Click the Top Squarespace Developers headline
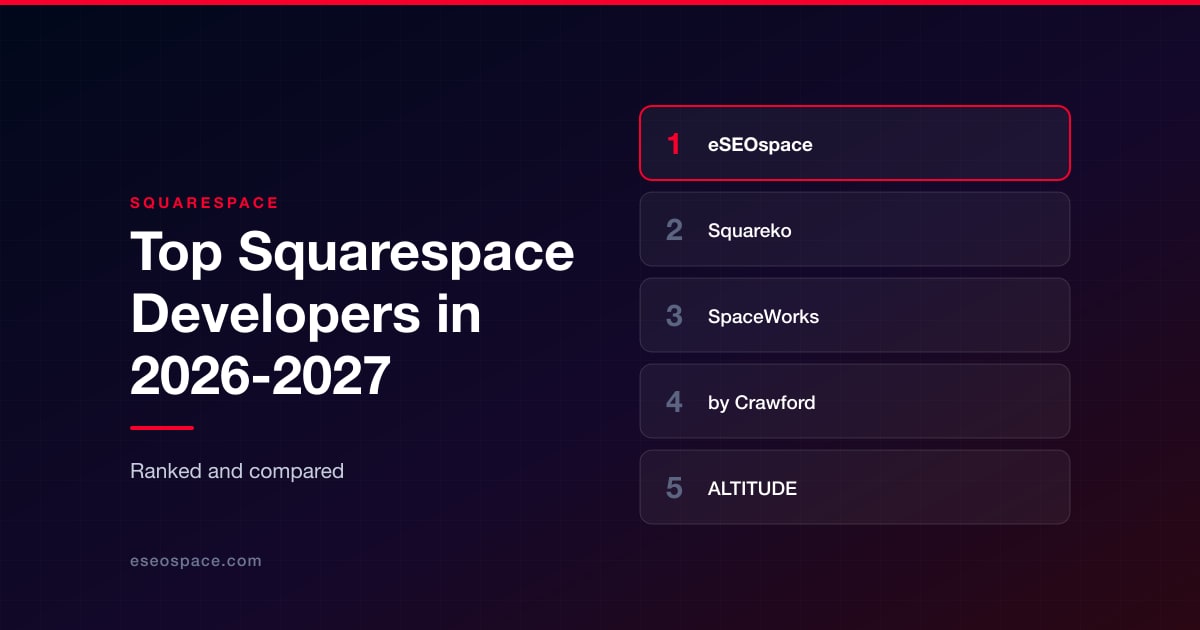 [352, 315]
